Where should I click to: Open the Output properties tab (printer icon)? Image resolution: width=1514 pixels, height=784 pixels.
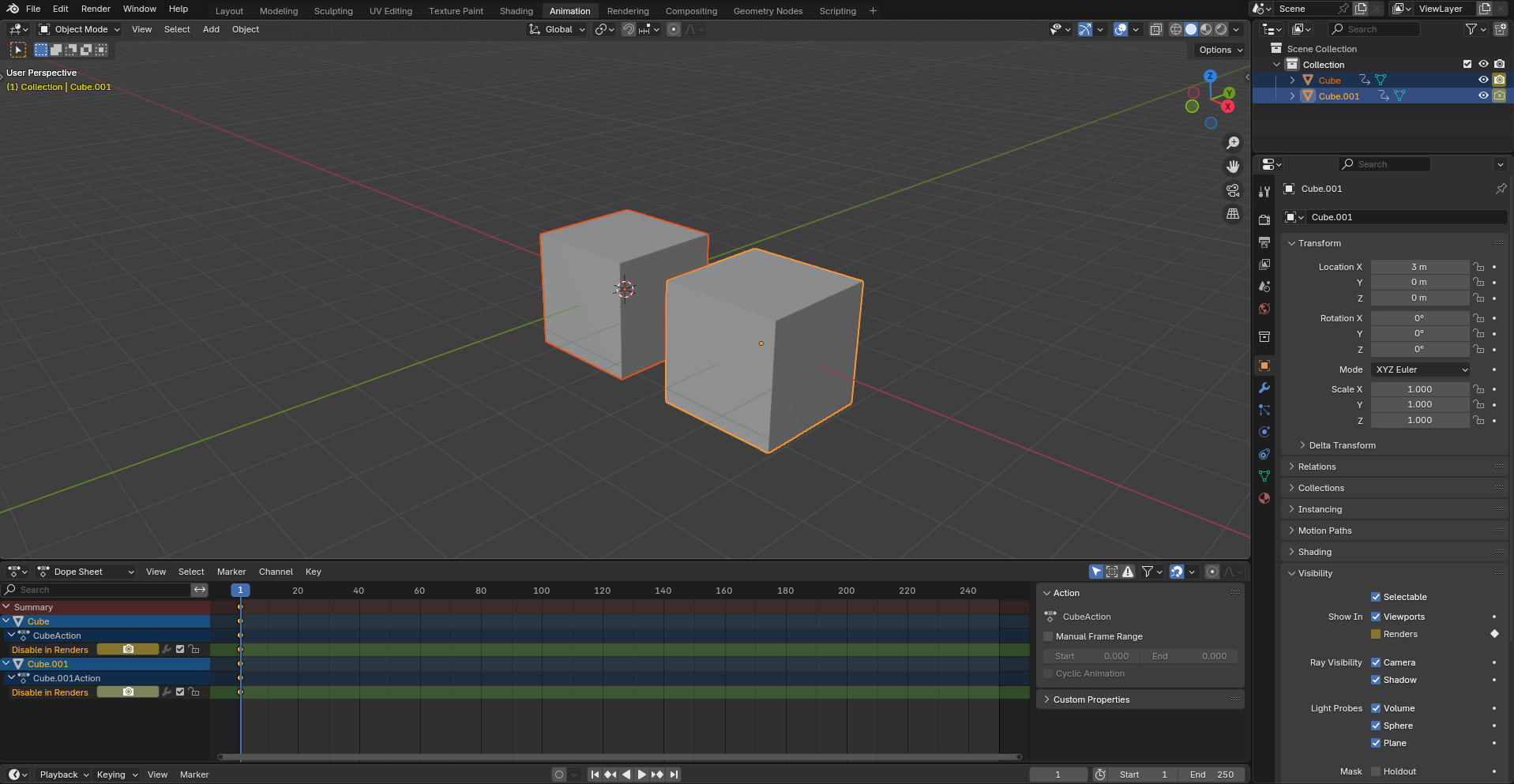1264,242
